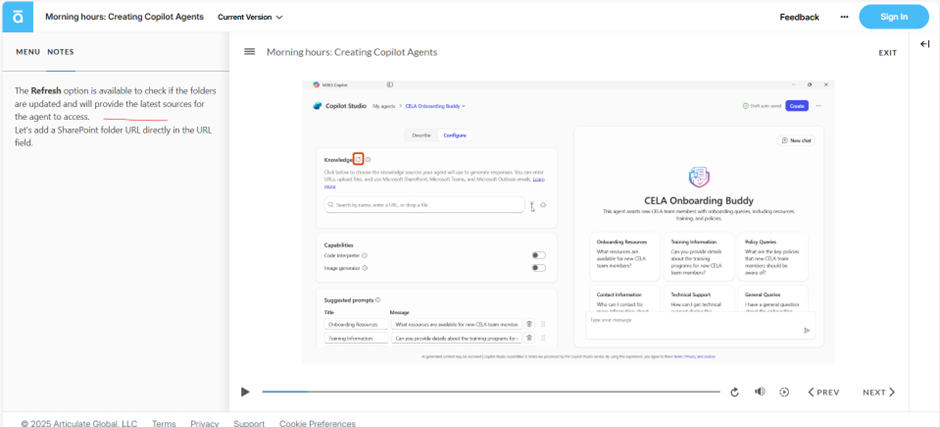940x427 pixels.
Task: Select the Onboarding Resources prompt card
Action: pyautogui.click(x=625, y=257)
